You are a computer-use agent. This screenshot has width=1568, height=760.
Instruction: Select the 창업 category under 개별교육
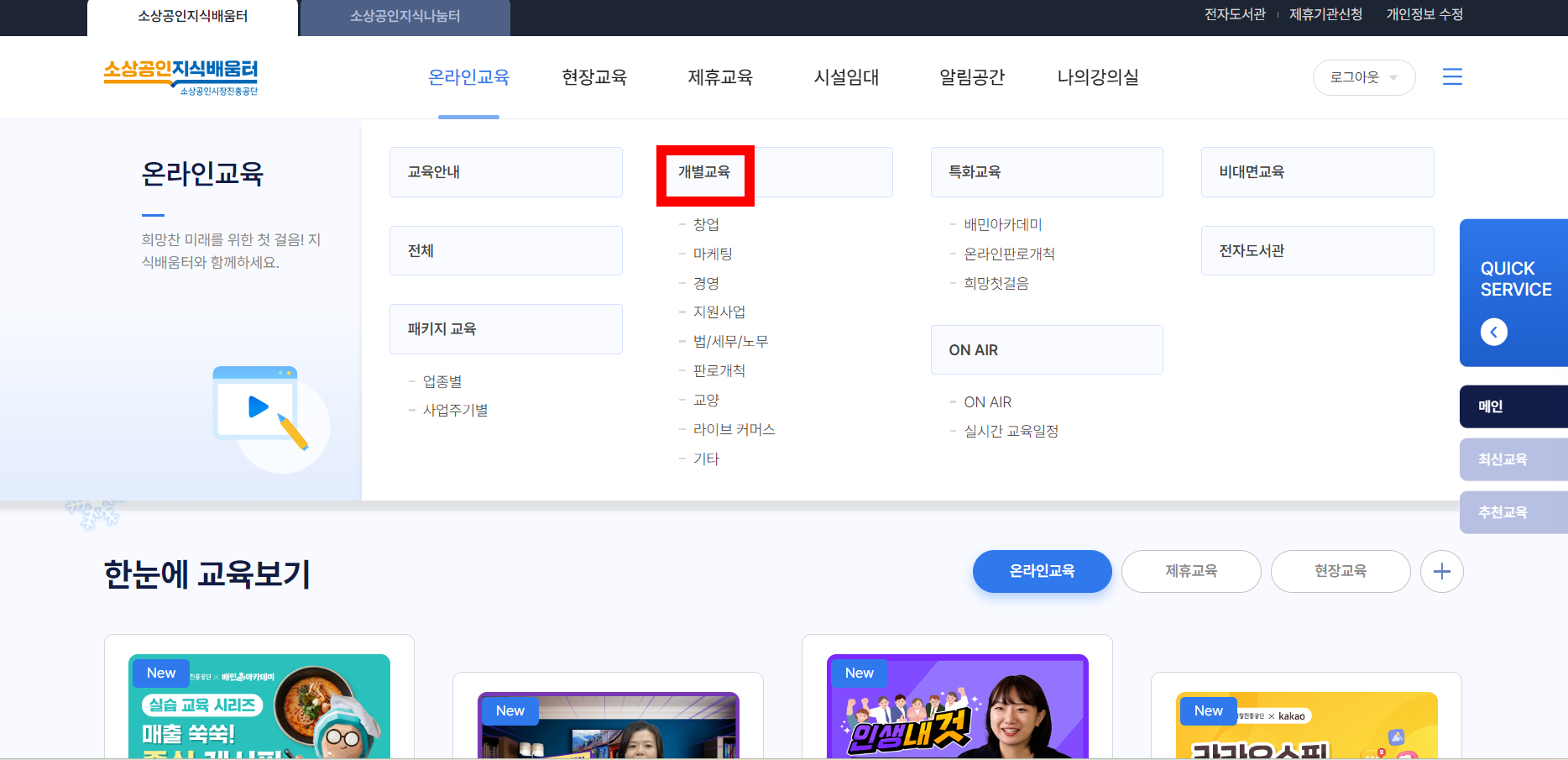point(705,224)
